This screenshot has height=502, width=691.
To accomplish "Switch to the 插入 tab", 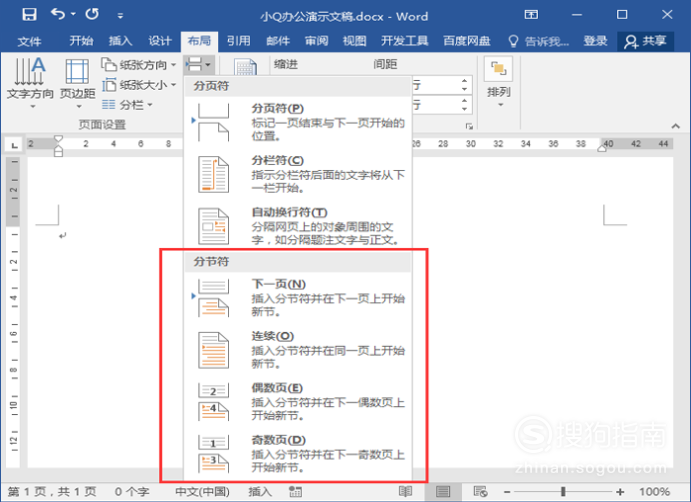I will [120, 41].
